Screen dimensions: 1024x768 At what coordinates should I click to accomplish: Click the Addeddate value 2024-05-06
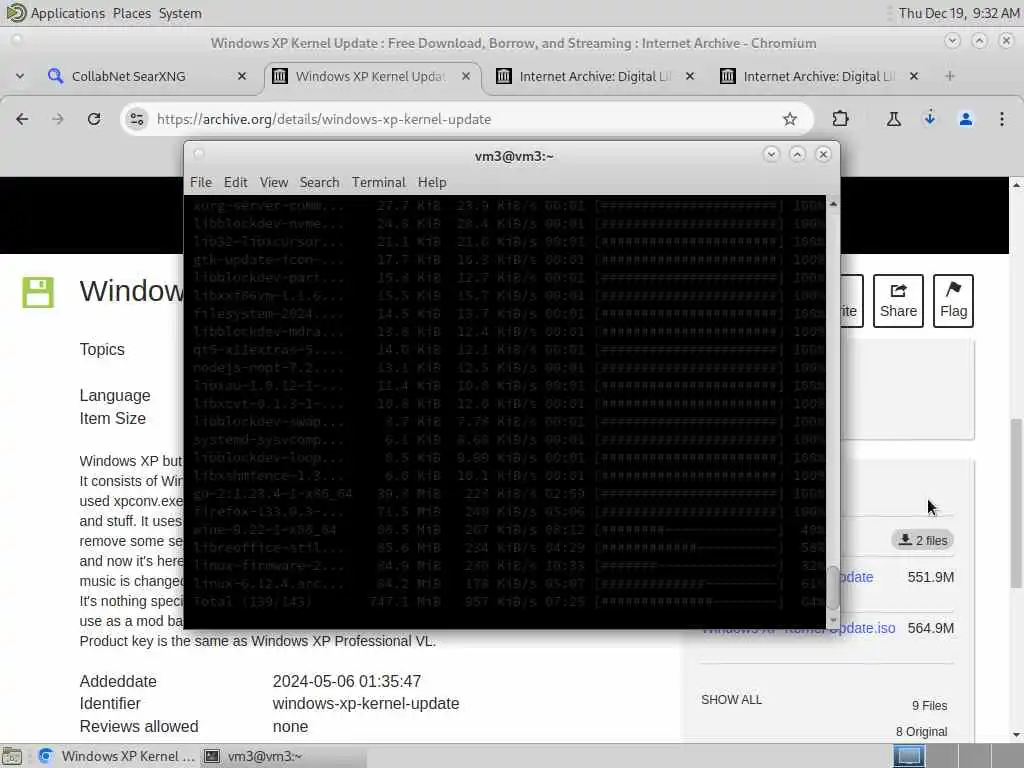point(347,681)
